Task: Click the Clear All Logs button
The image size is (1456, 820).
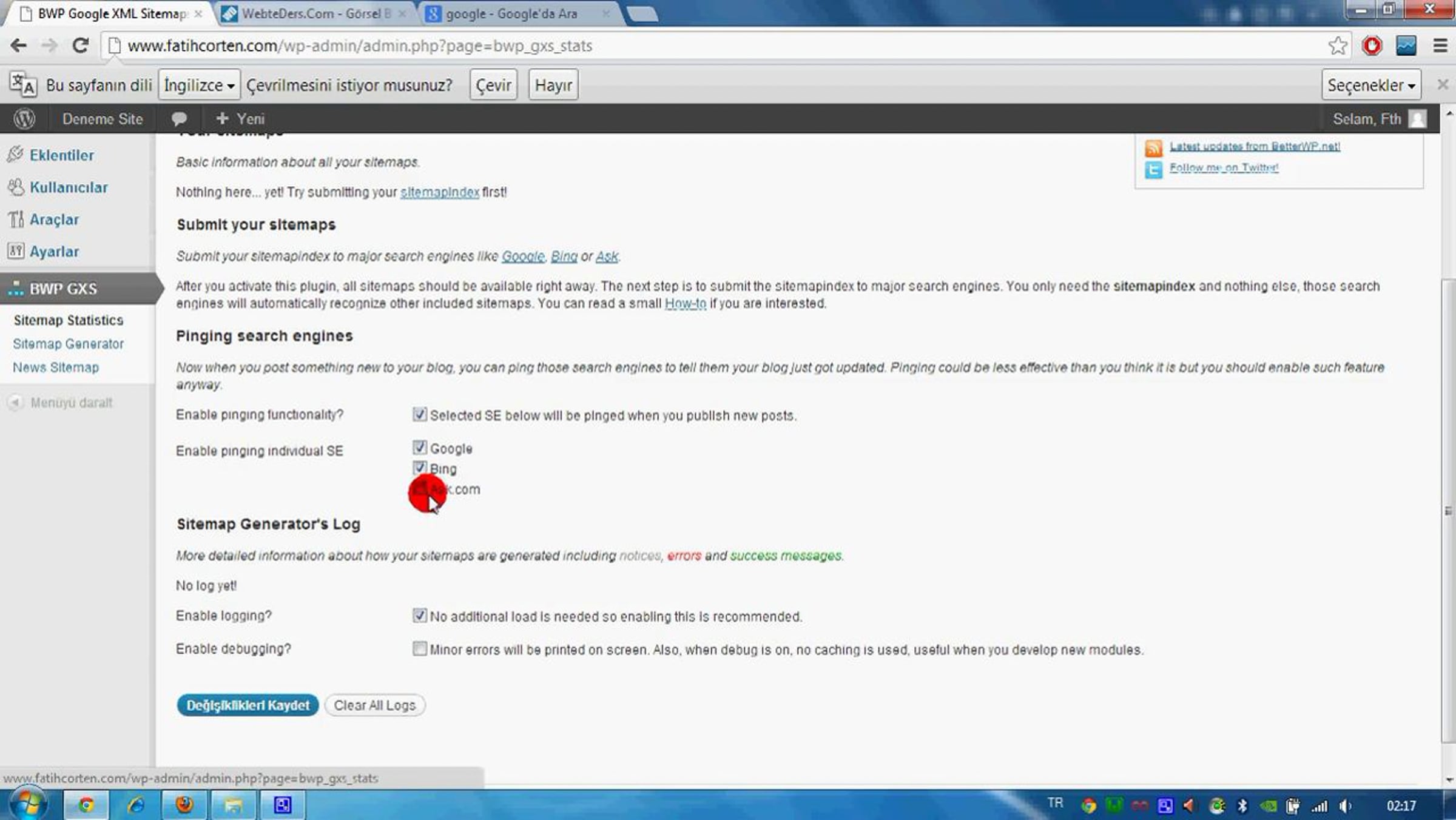Action: point(374,705)
